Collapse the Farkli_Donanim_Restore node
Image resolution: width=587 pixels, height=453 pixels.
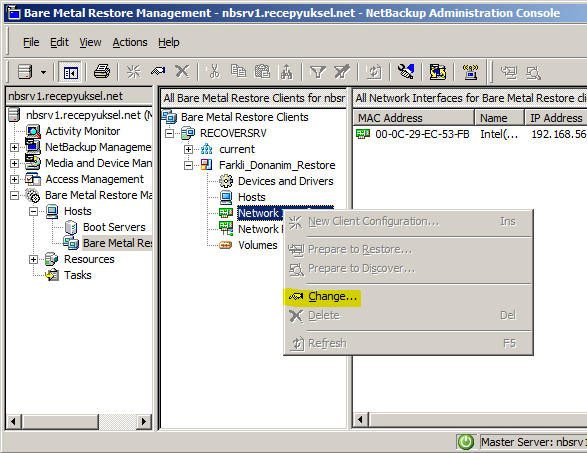188,165
